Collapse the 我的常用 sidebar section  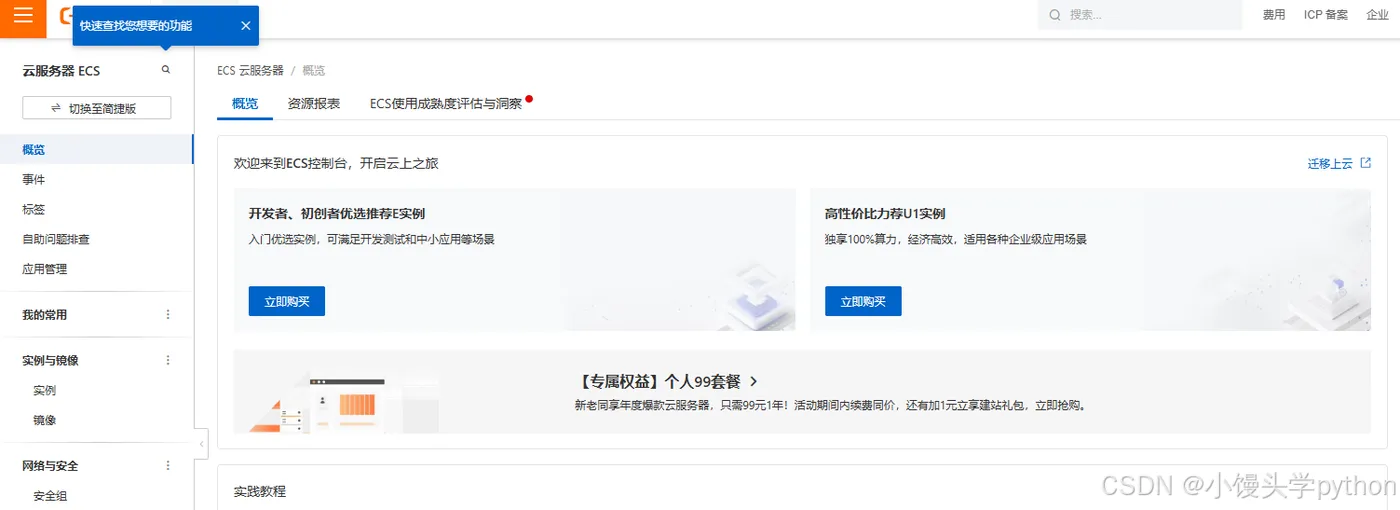point(45,315)
